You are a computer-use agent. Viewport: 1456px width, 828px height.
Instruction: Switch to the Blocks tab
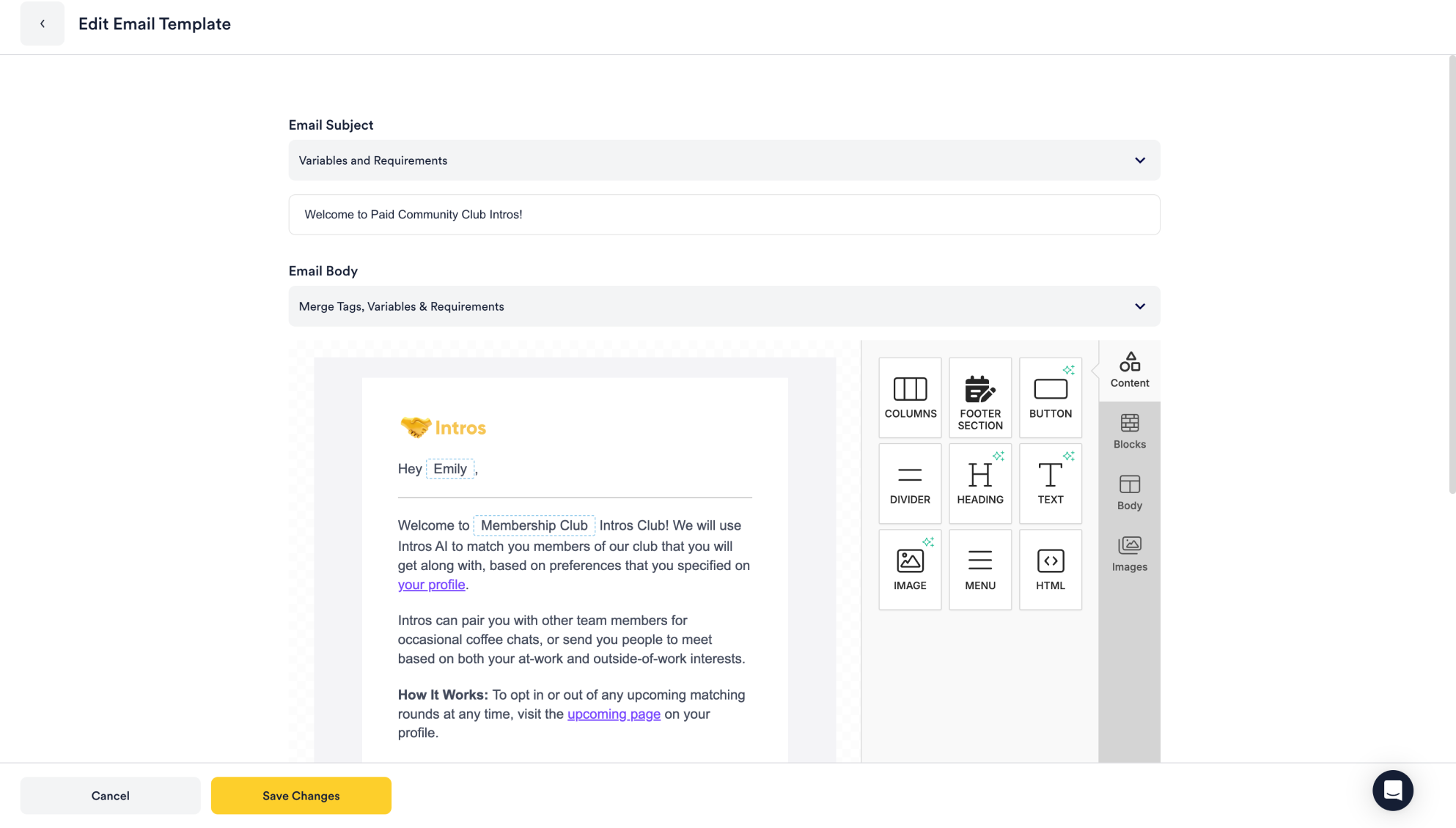[1129, 432]
